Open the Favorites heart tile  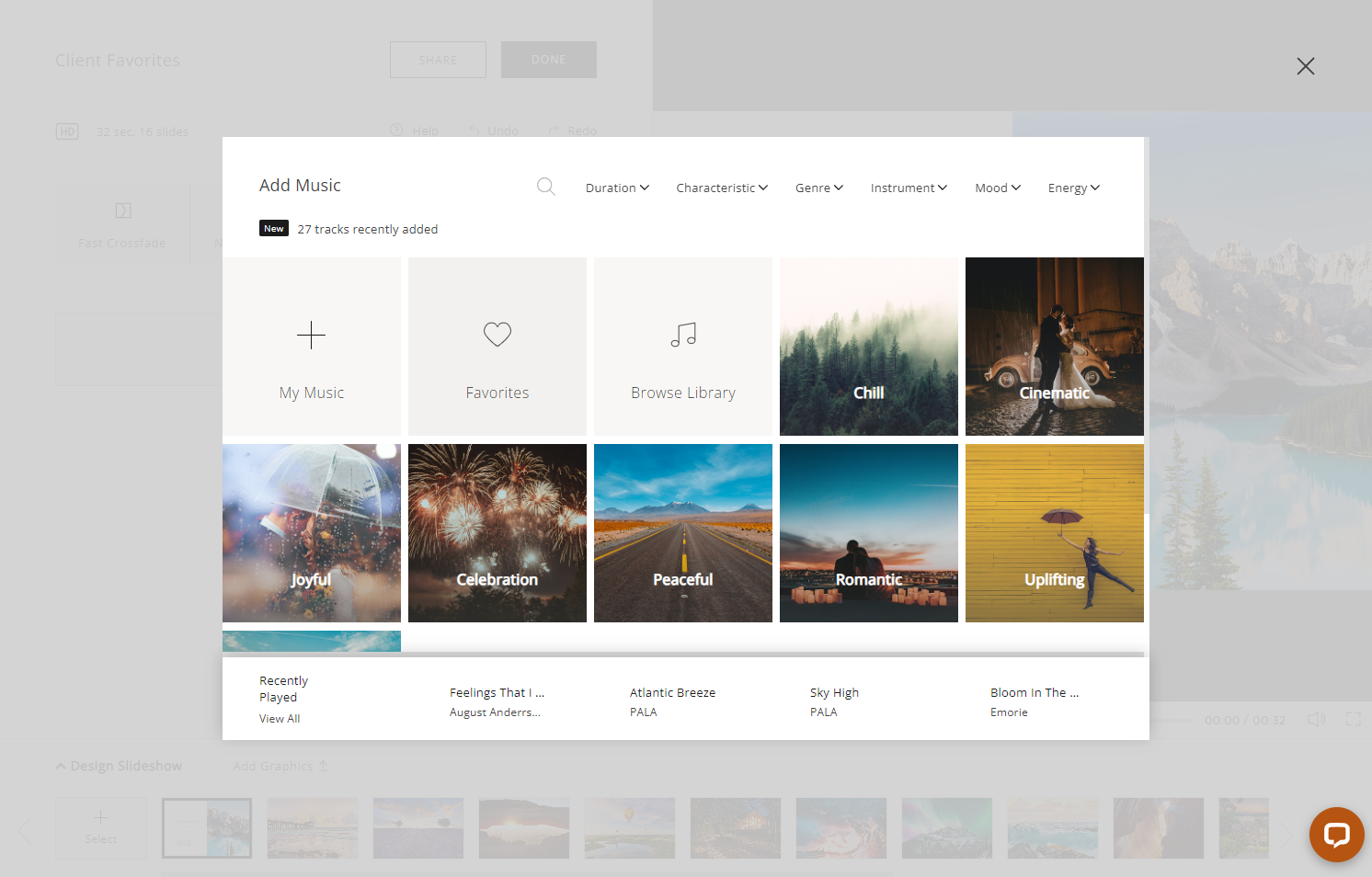tap(497, 347)
